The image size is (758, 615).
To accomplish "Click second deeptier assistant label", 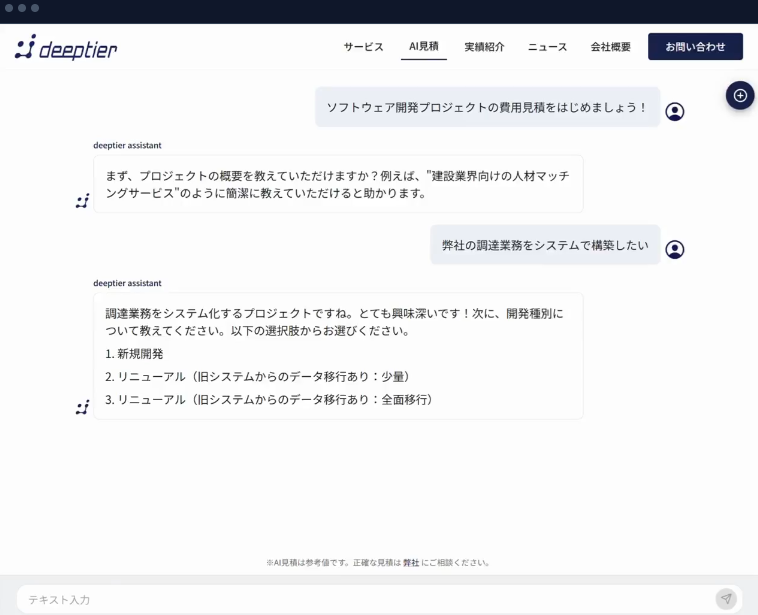I will point(127,283).
